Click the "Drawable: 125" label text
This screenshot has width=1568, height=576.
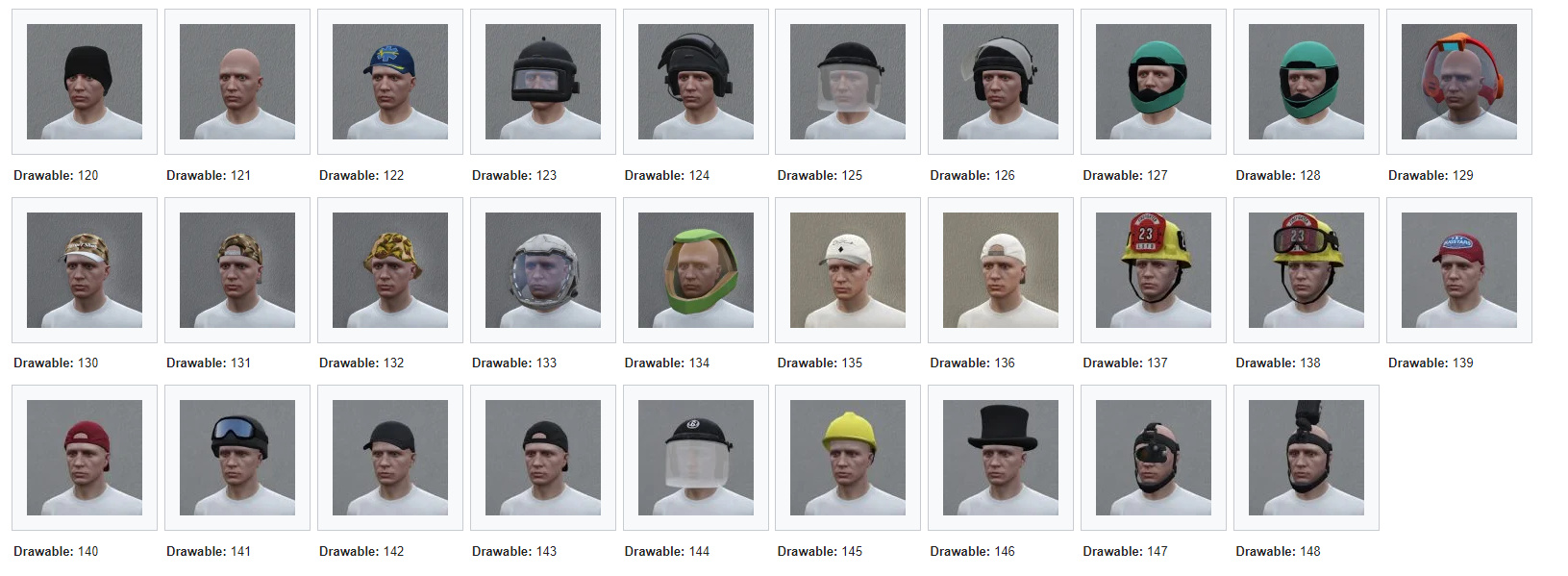820,175
